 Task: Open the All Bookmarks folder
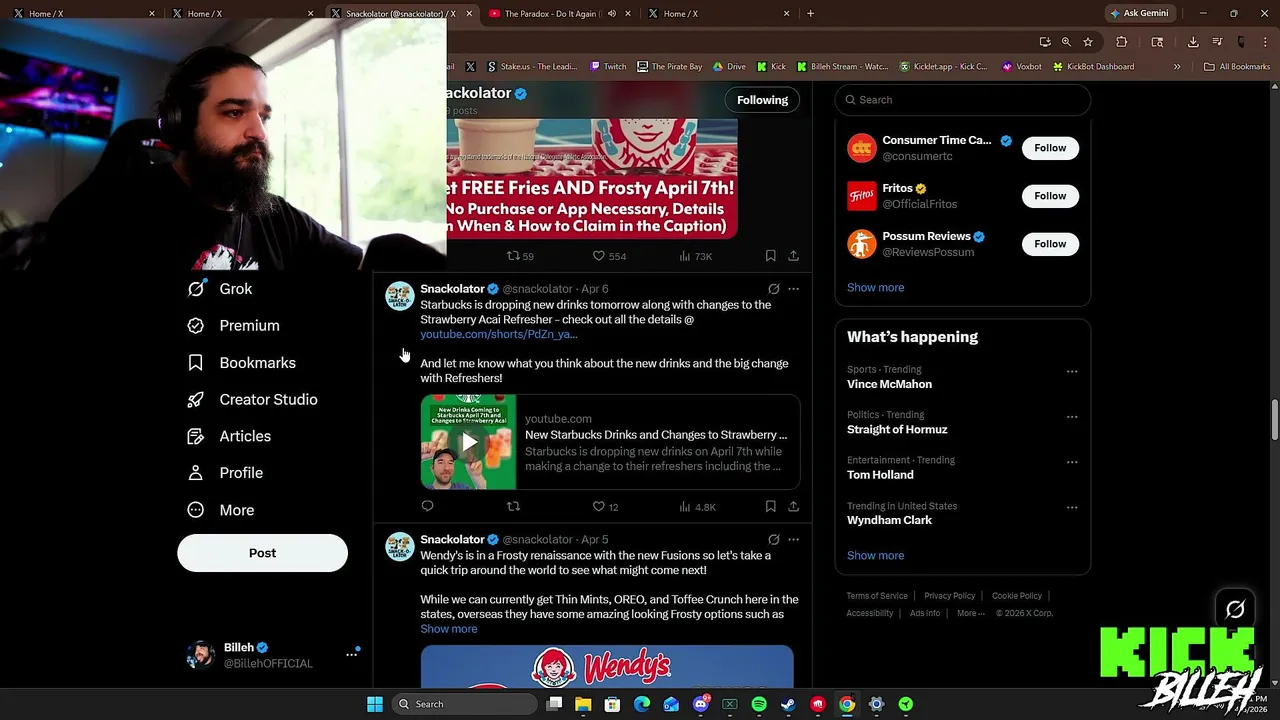click(1237, 67)
